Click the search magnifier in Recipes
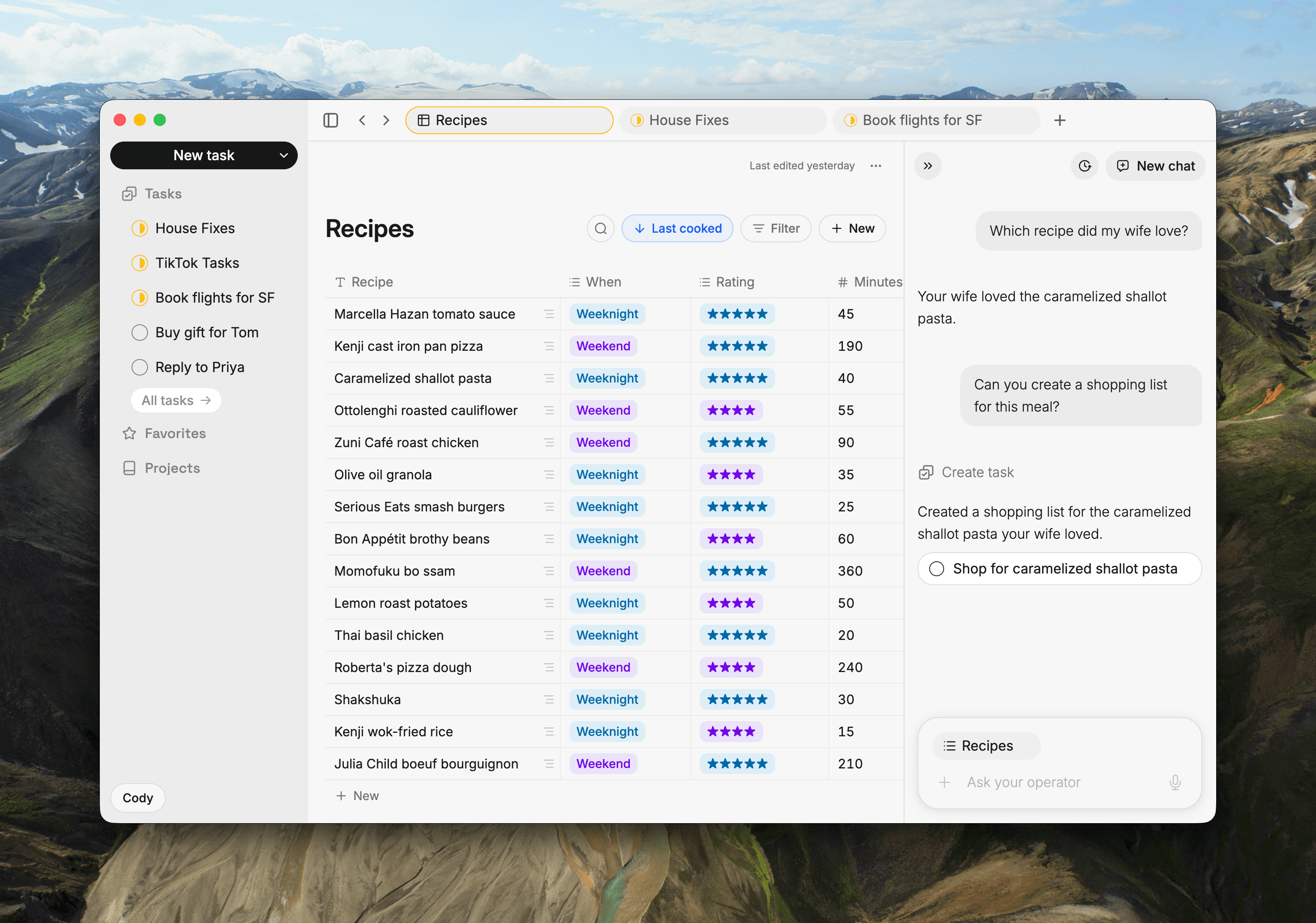This screenshot has width=1316, height=923. [x=601, y=229]
